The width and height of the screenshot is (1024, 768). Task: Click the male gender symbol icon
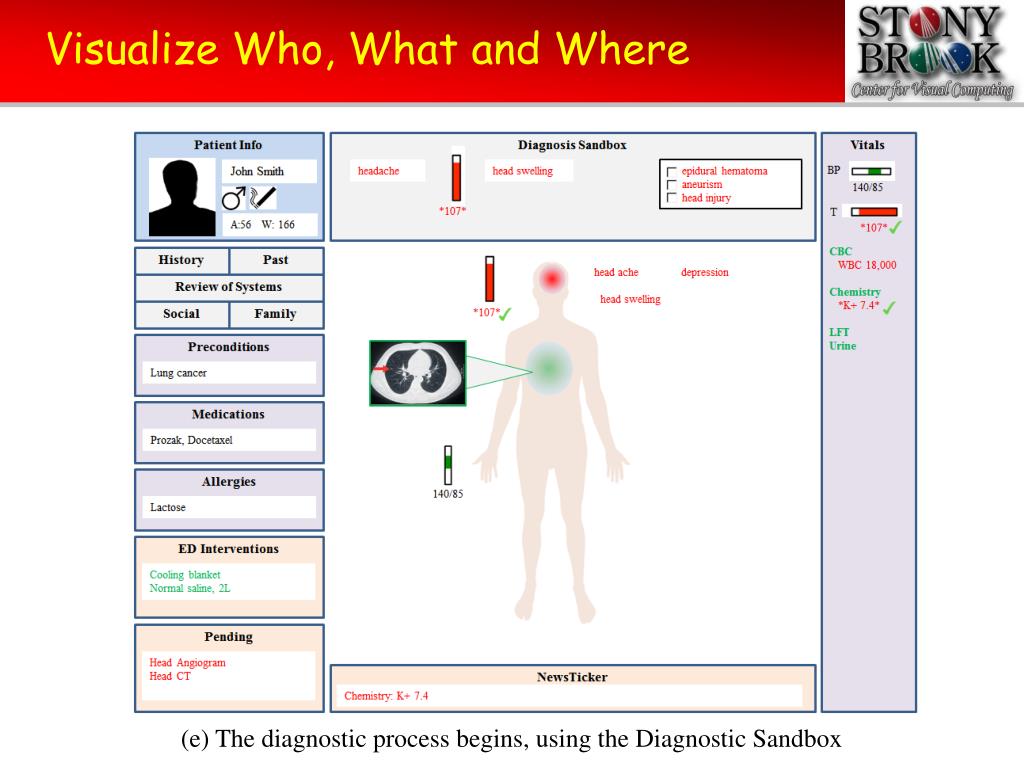pyautogui.click(x=233, y=198)
